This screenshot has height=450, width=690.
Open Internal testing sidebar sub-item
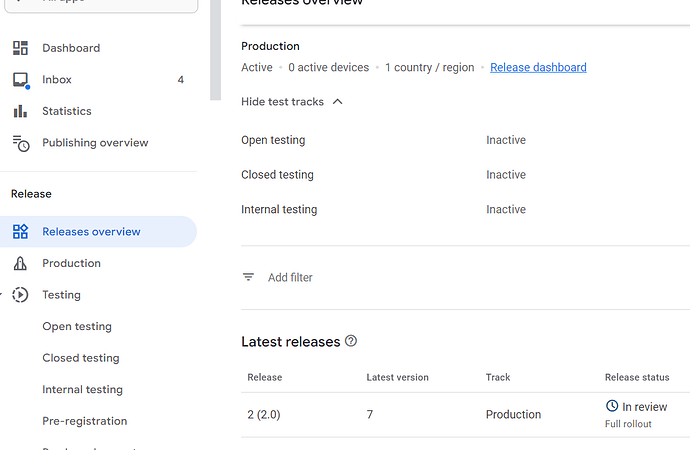click(x=82, y=390)
